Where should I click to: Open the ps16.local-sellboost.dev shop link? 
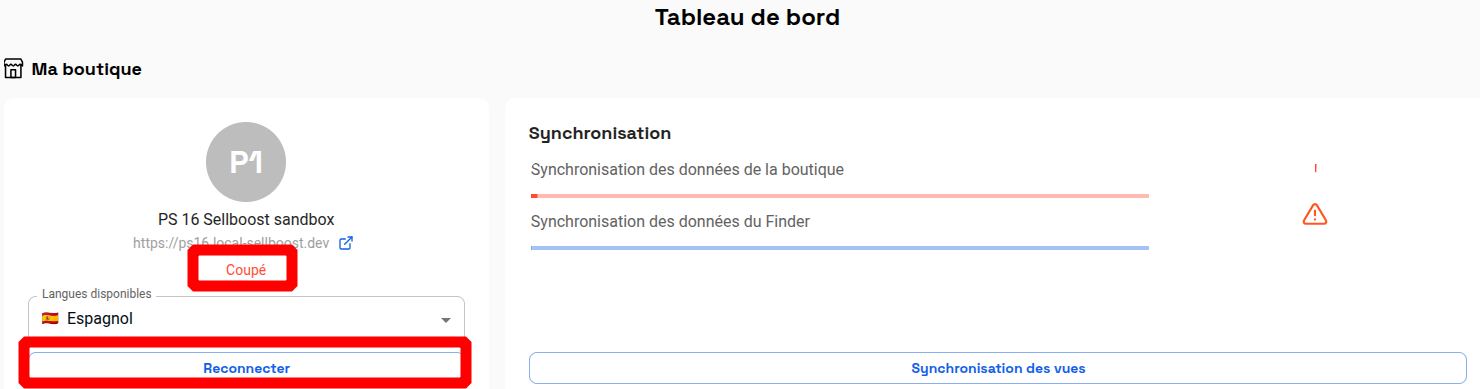pos(233,243)
